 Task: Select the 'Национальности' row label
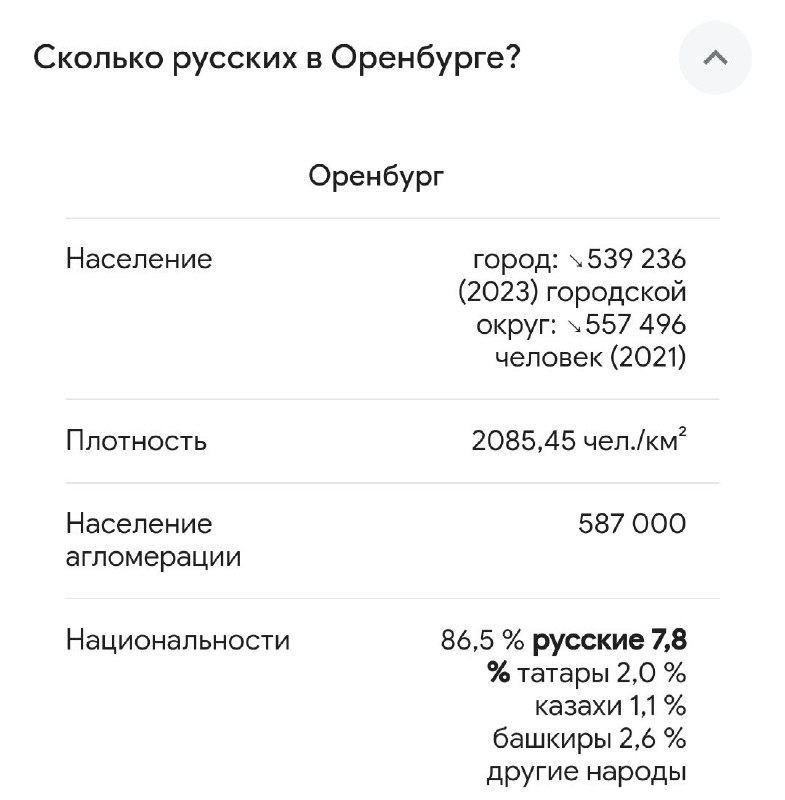coord(178,640)
